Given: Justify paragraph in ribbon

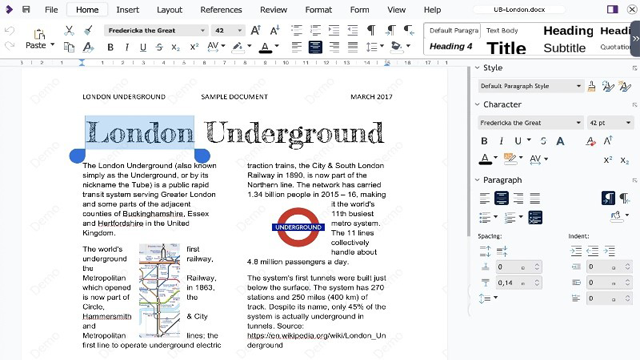Looking at the screenshot, I should tap(353, 47).
